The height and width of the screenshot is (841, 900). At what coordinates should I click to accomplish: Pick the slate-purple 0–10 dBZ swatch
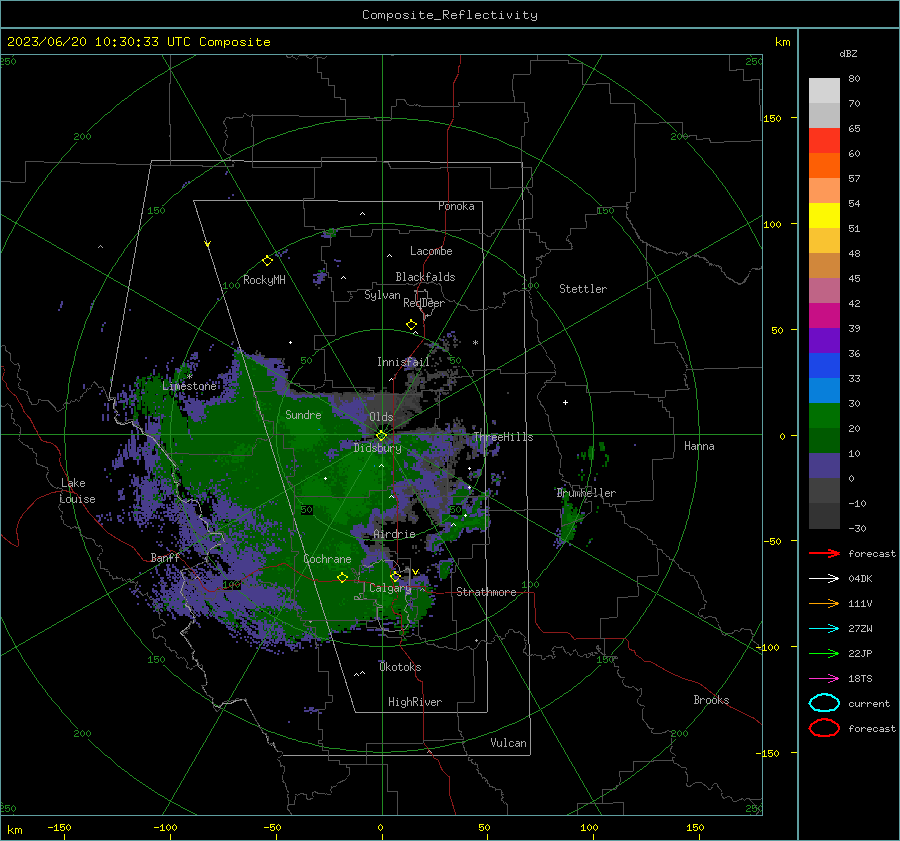pyautogui.click(x=824, y=466)
